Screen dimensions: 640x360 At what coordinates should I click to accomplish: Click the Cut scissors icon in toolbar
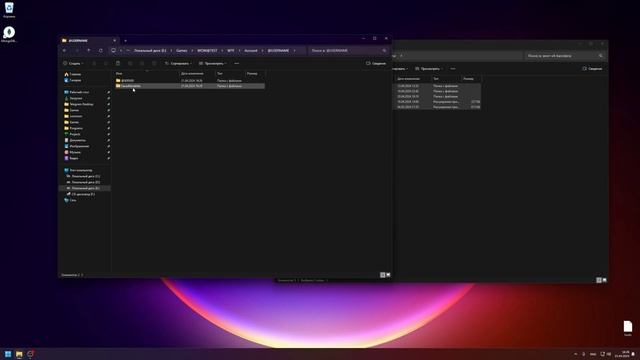click(94, 64)
